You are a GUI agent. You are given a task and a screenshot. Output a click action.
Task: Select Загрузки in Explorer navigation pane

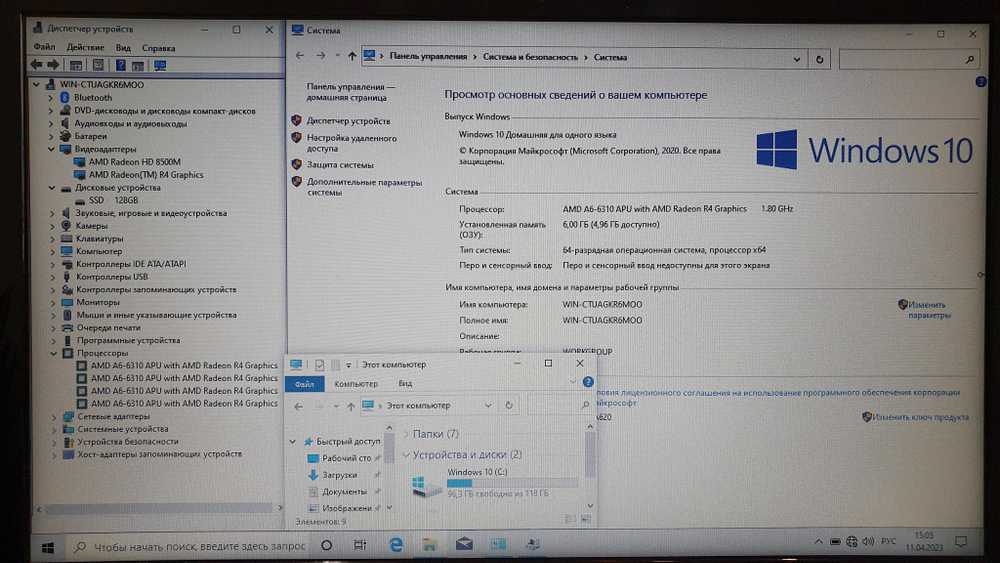[339, 475]
